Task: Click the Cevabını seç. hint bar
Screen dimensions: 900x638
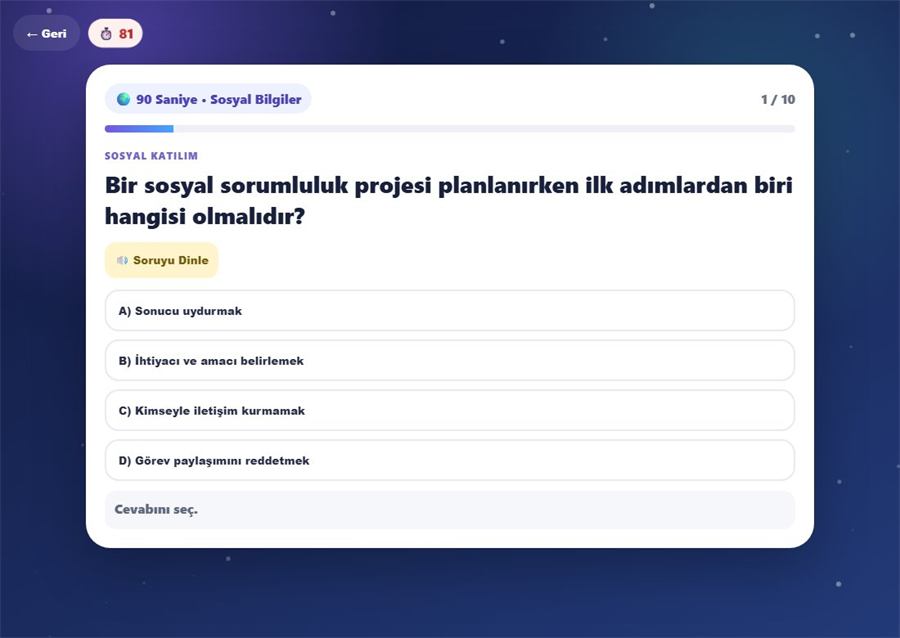Action: click(450, 510)
